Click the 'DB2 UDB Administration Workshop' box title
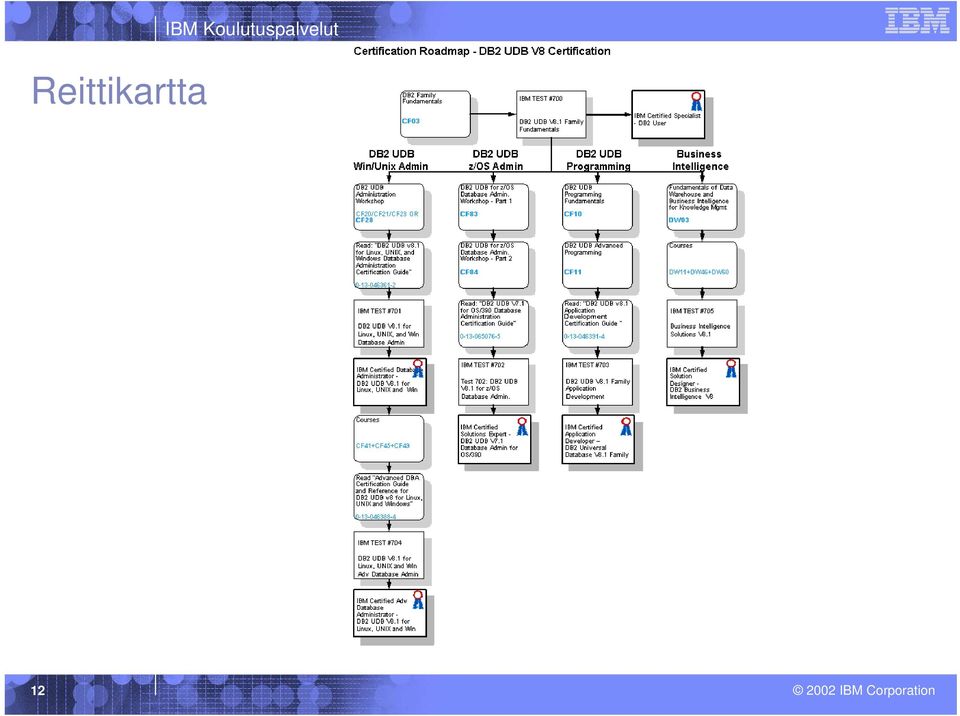The height and width of the screenshot is (716, 960). tap(375, 194)
